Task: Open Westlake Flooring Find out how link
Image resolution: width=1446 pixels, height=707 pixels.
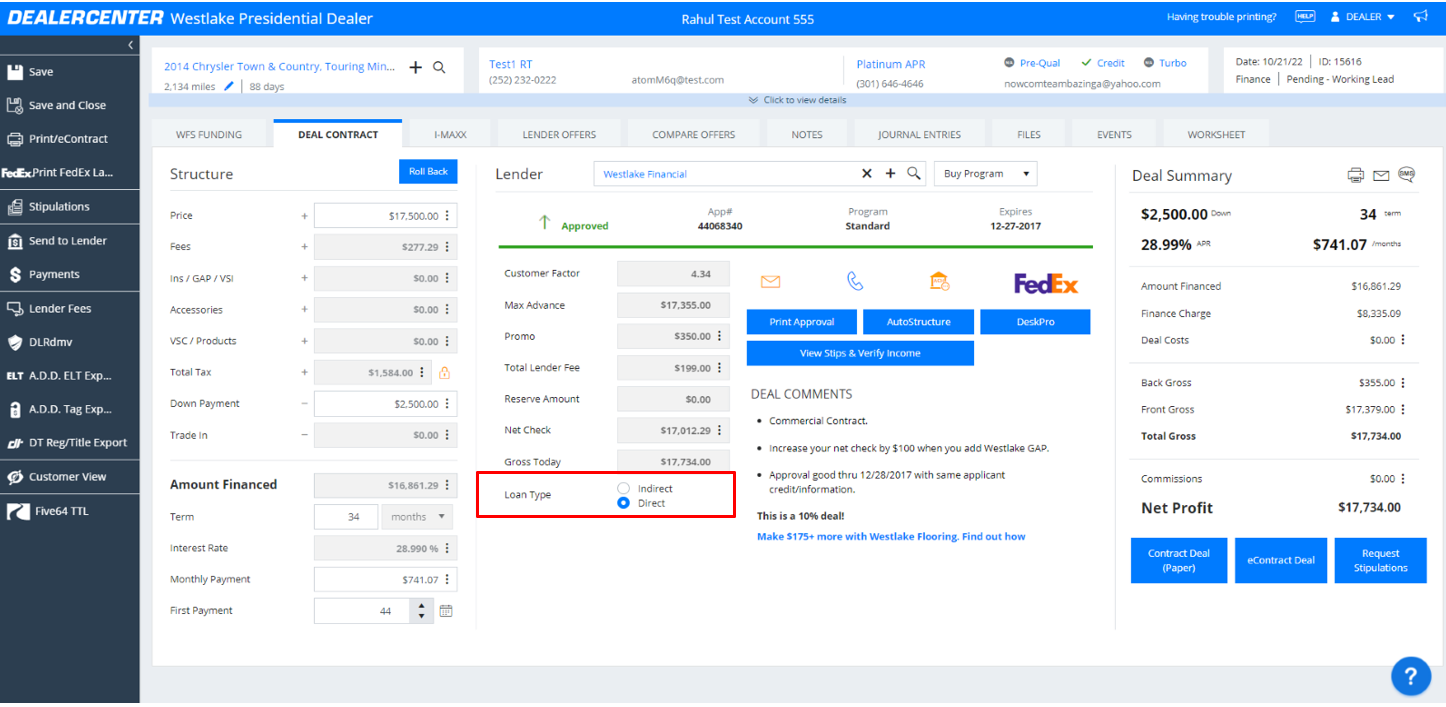Action: (x=891, y=537)
